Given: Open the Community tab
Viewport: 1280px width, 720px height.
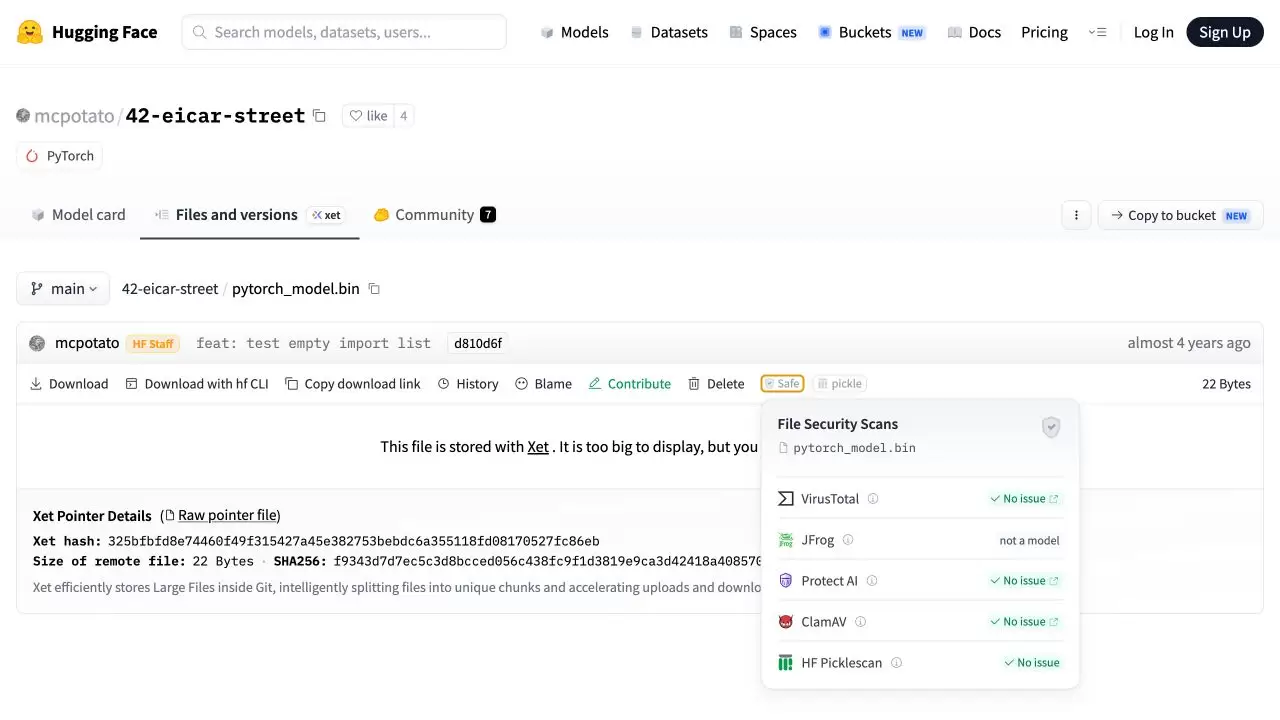Looking at the screenshot, I should (435, 215).
